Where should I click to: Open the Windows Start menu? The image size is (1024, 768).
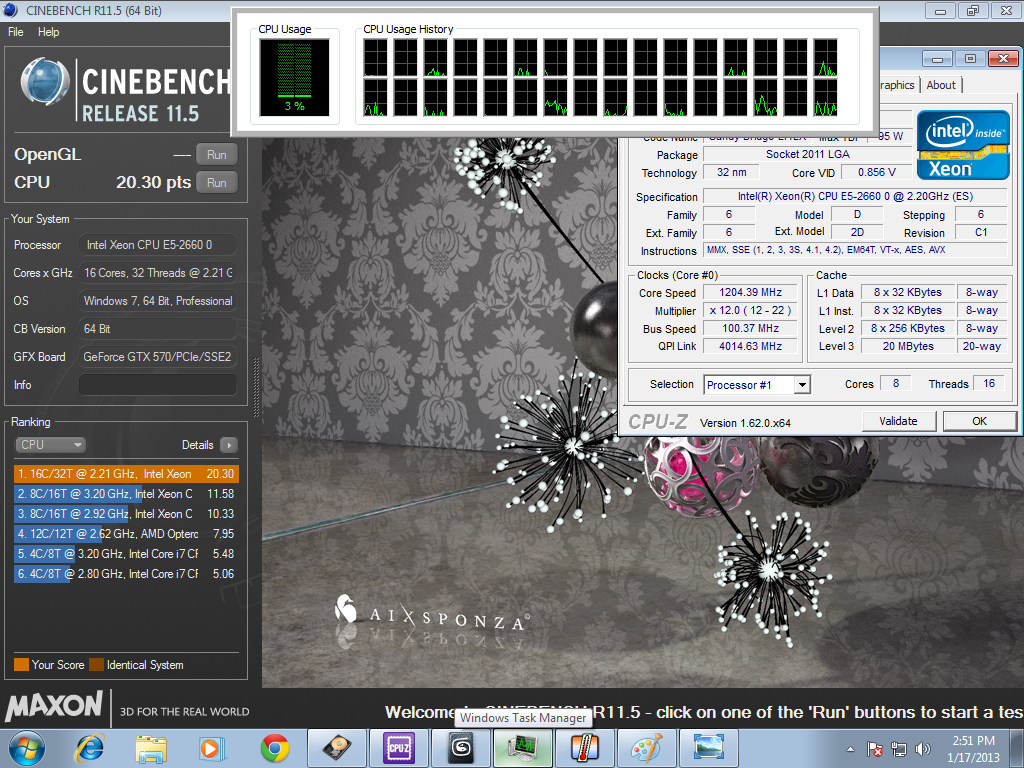pyautogui.click(x=27, y=748)
